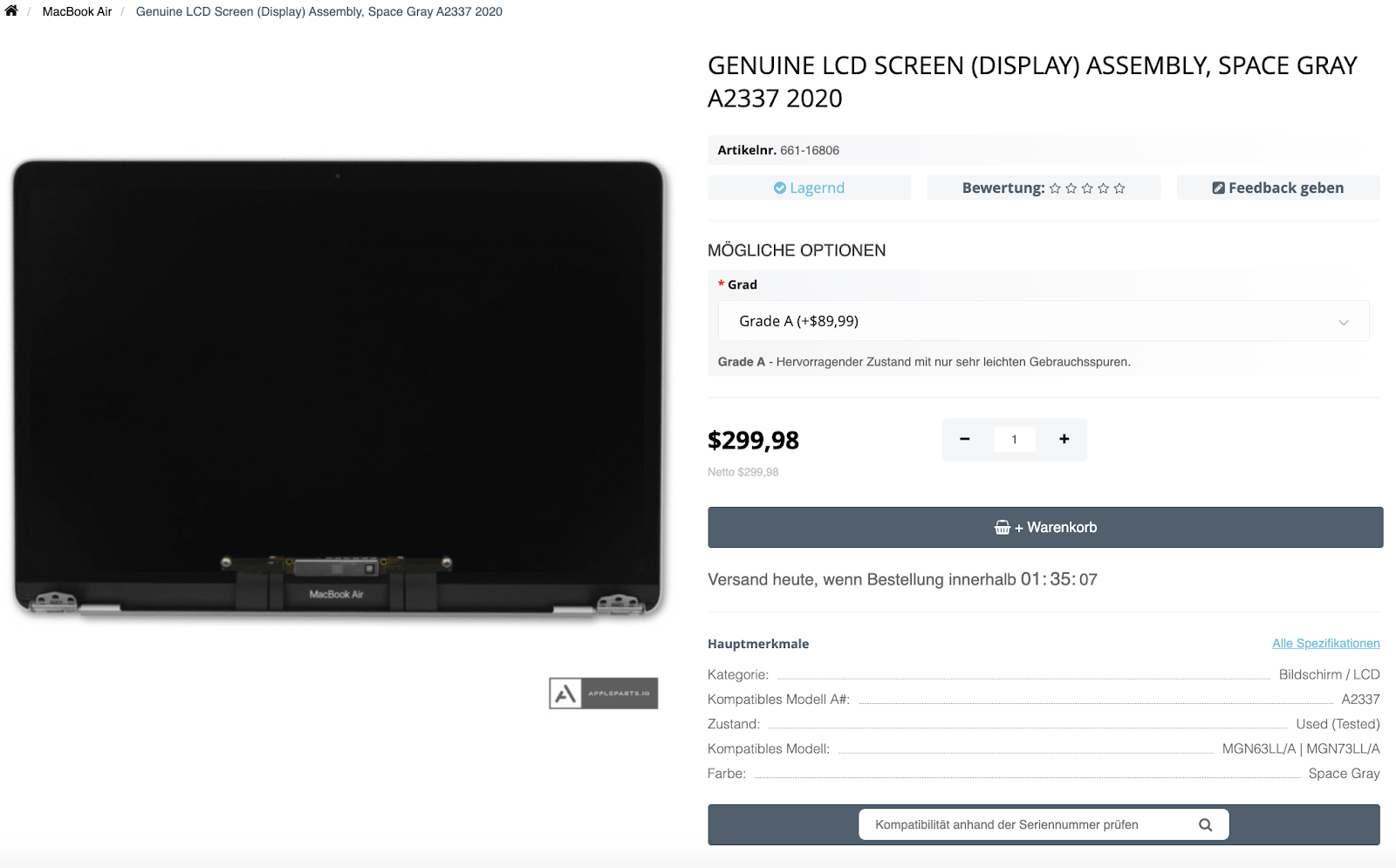Click the AppleParts.io logo watermark
This screenshot has height=868, width=1396.
coord(603,694)
